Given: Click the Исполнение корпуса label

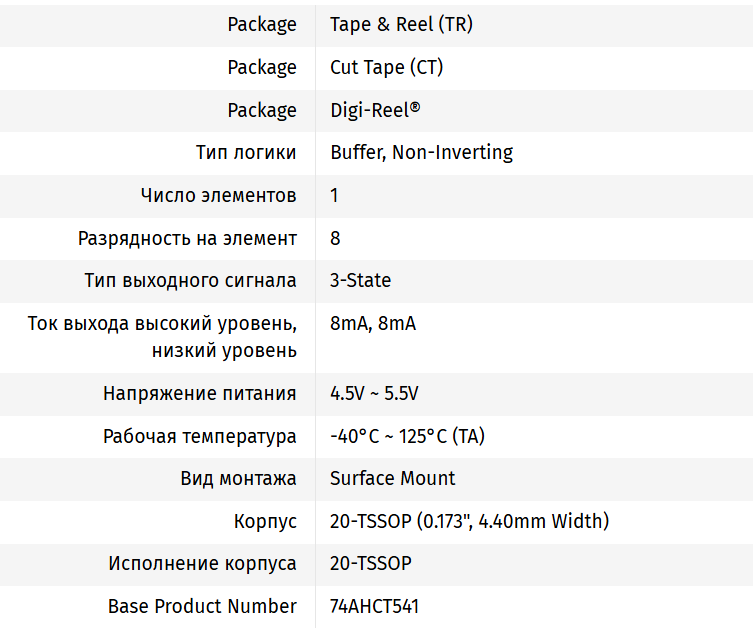Looking at the screenshot, I should coord(202,563).
